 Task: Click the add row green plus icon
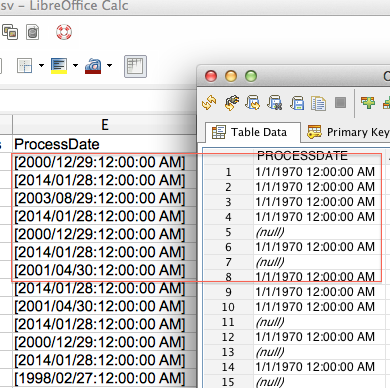click(368, 102)
